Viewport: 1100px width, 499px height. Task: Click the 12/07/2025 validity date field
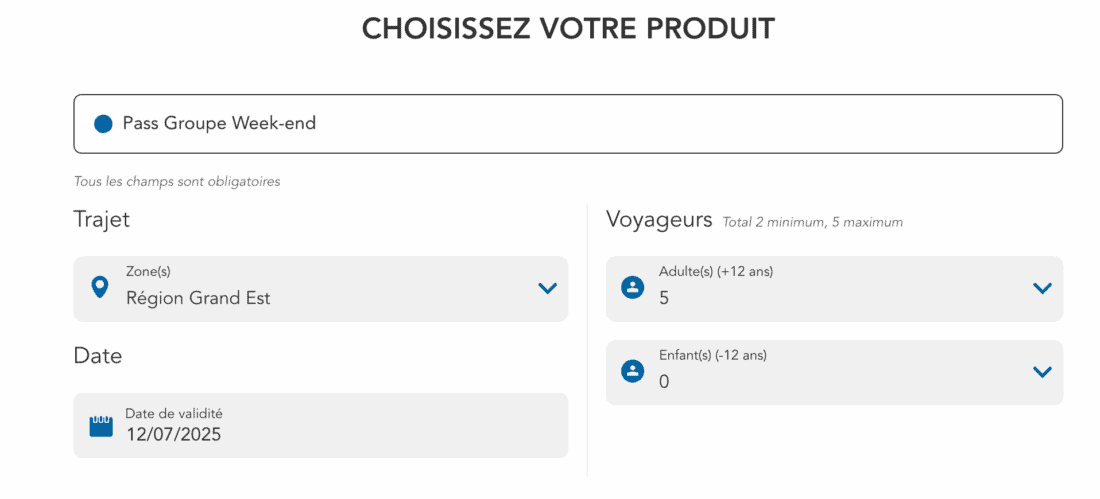(173, 435)
